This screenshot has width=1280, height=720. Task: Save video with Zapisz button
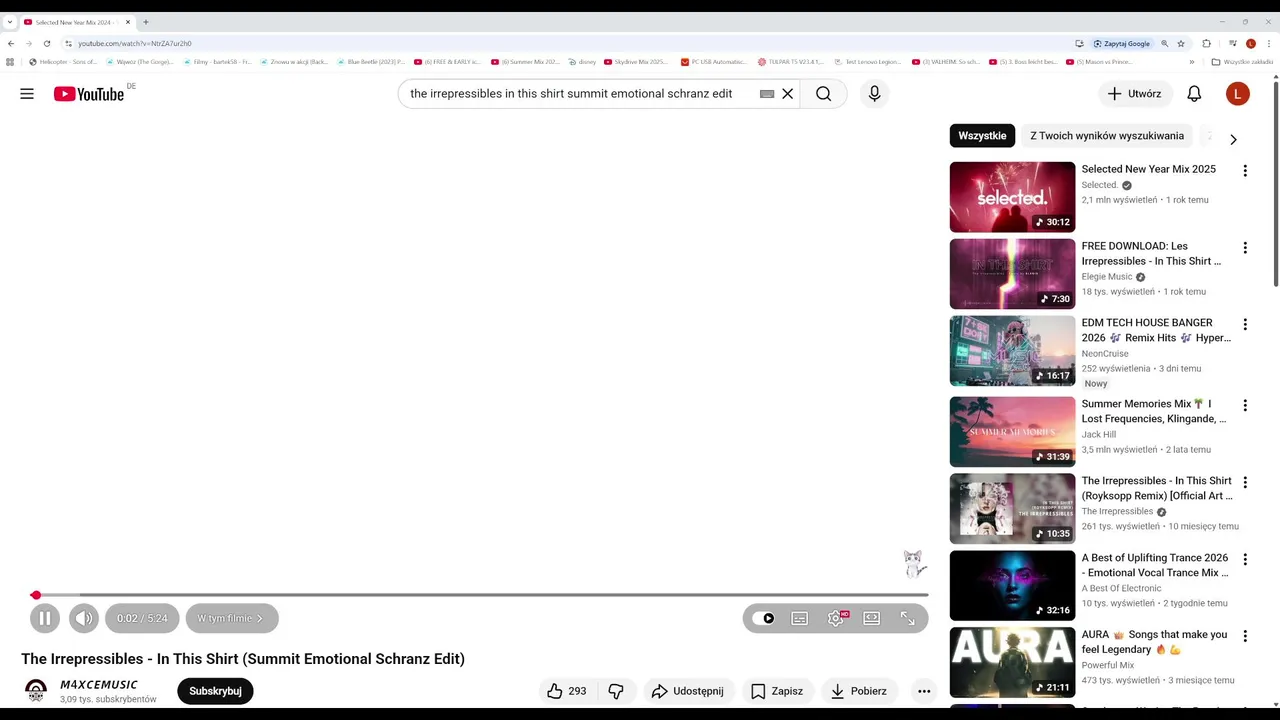(777, 691)
